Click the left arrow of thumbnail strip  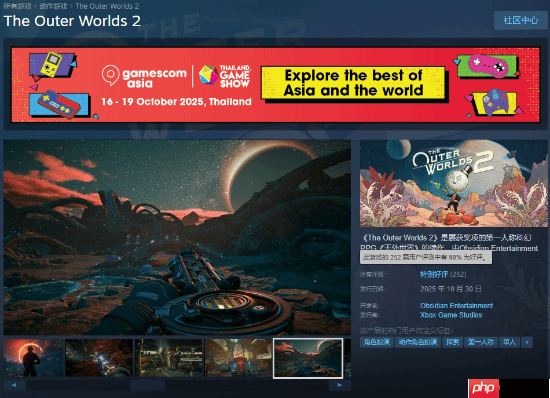[x=14, y=385]
